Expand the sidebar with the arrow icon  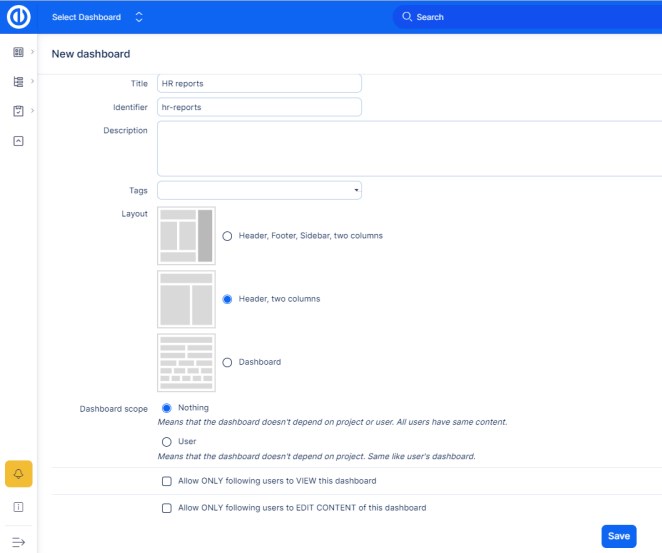click(18, 541)
